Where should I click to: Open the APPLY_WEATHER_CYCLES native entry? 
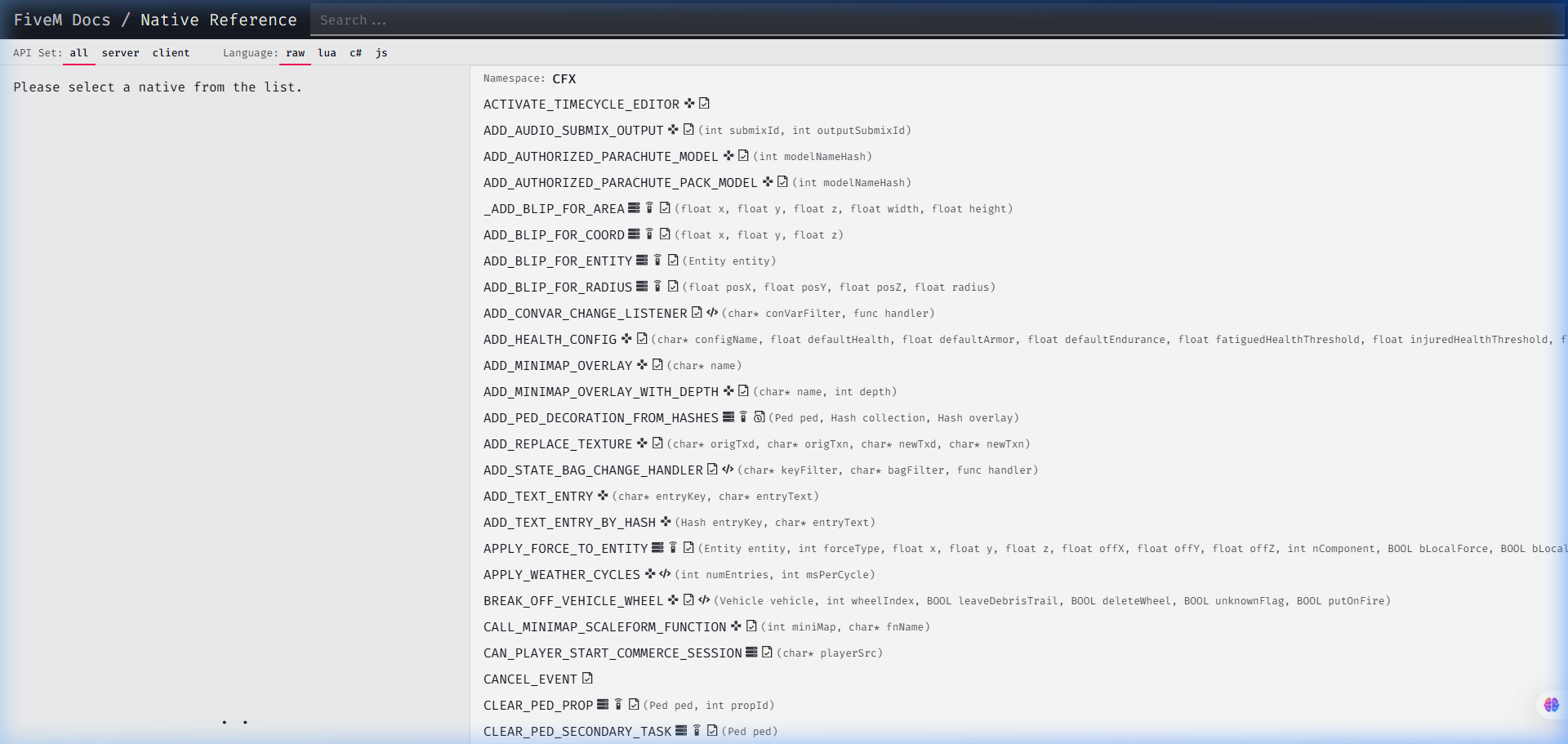tap(562, 575)
